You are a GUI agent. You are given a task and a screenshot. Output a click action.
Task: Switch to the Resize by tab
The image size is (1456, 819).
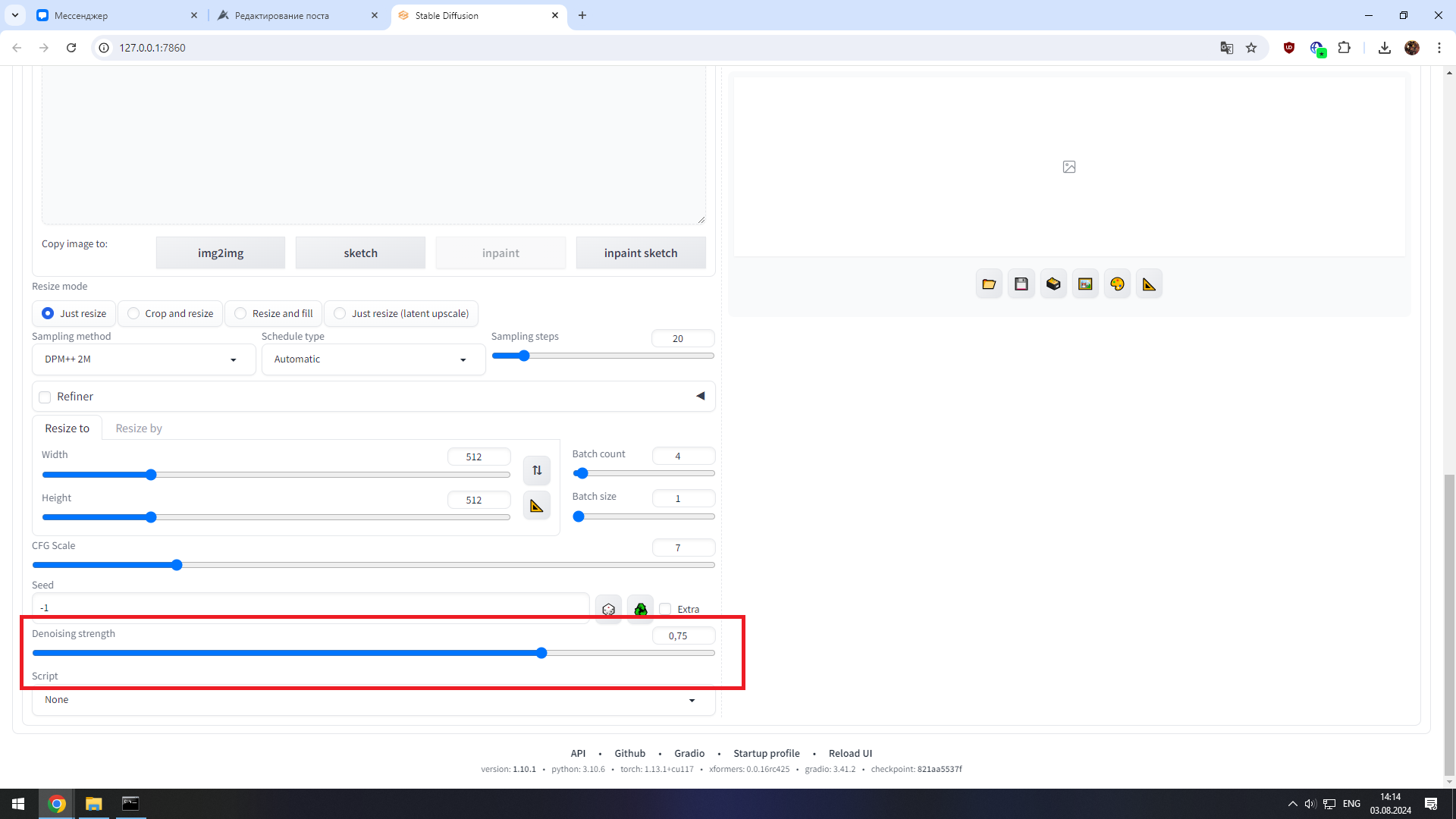(139, 428)
